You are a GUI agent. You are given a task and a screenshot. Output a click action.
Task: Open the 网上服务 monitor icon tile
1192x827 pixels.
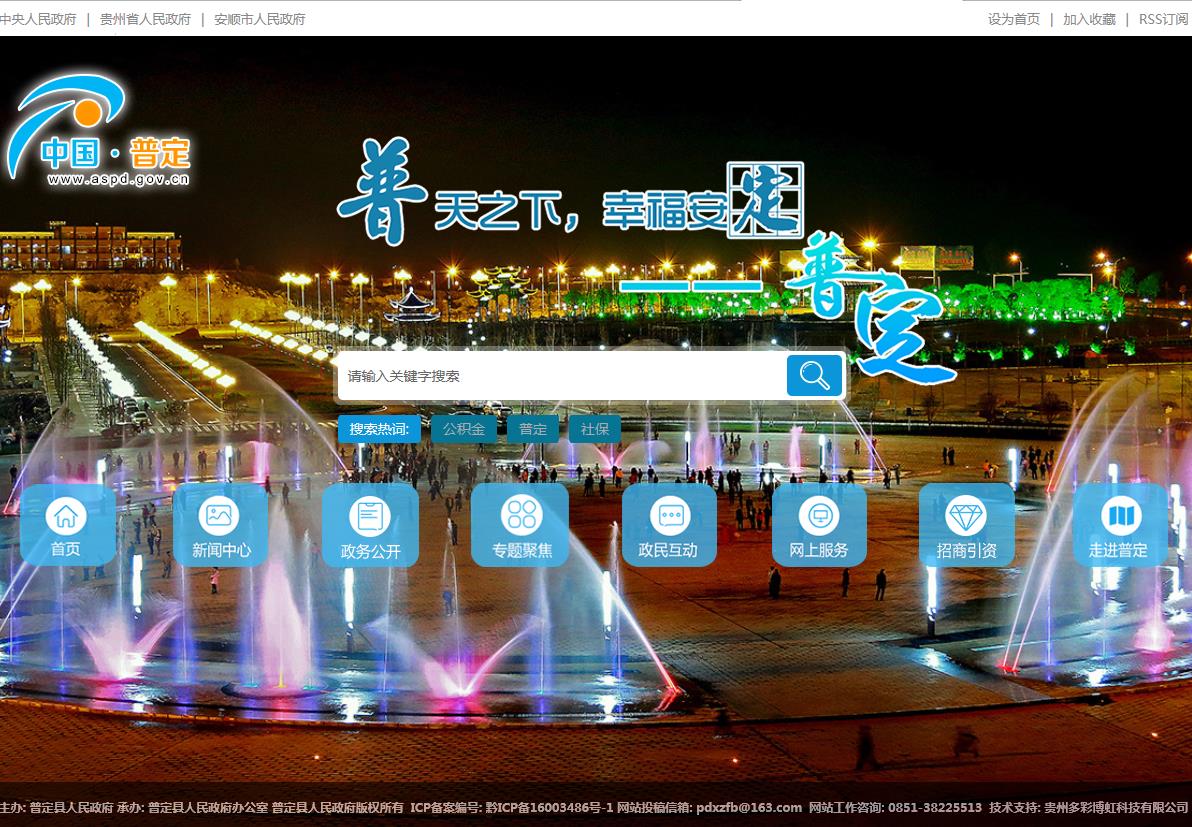819,526
